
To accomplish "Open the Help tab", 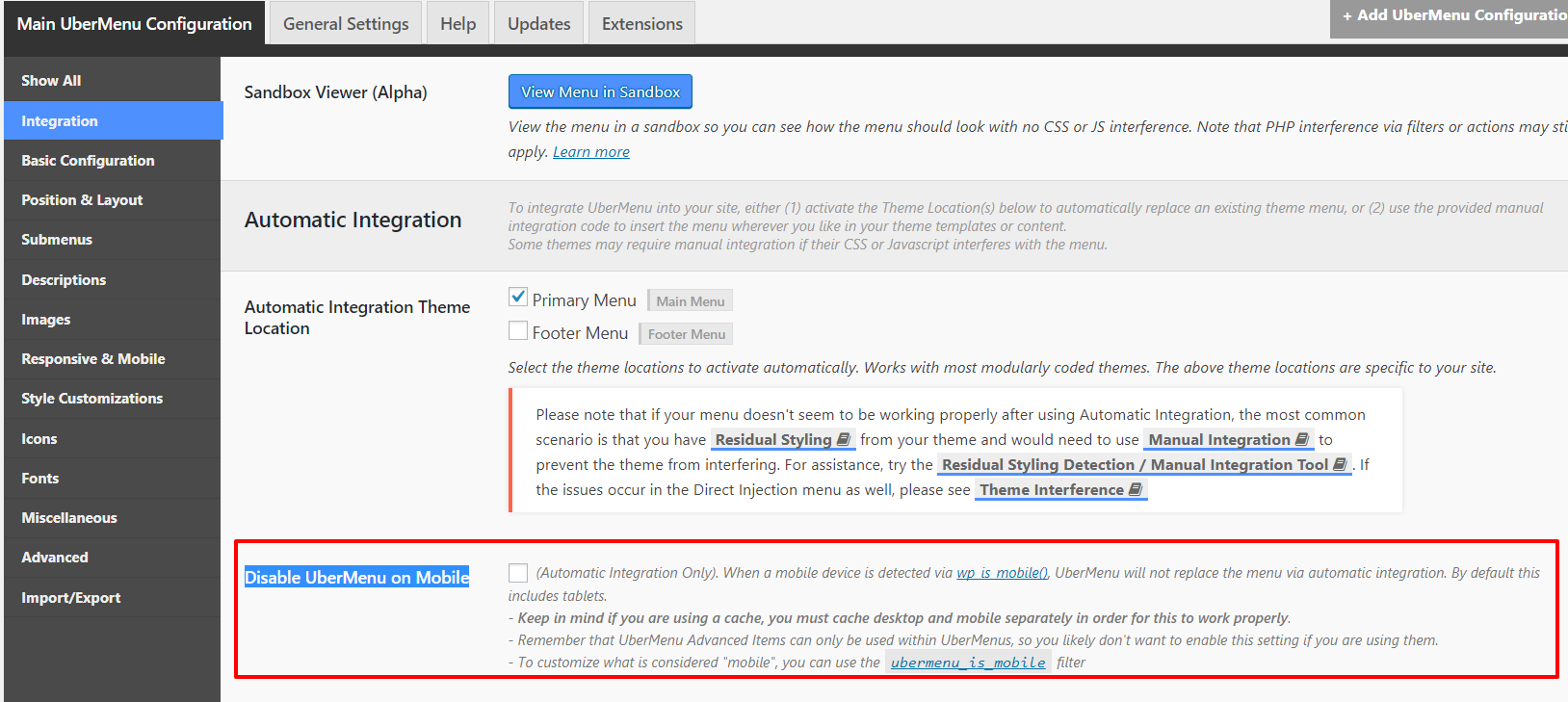I will coord(458,23).
